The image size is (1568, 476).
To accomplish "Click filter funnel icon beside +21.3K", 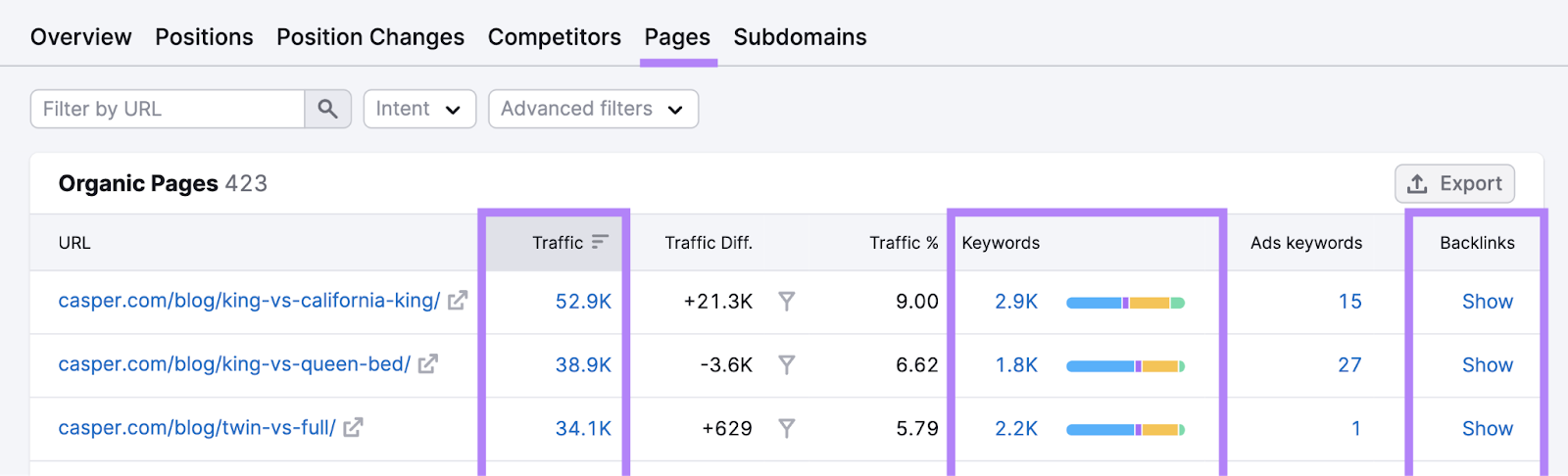I will pyautogui.click(x=786, y=302).
